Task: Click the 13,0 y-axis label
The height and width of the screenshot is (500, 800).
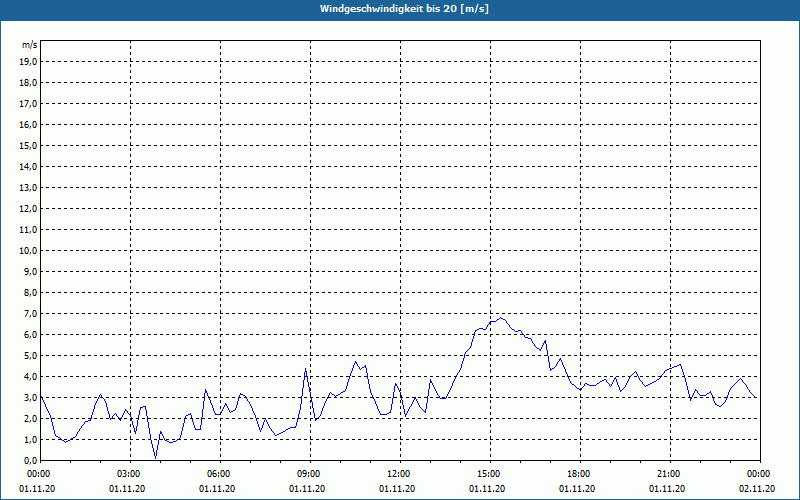Action: click(x=29, y=188)
